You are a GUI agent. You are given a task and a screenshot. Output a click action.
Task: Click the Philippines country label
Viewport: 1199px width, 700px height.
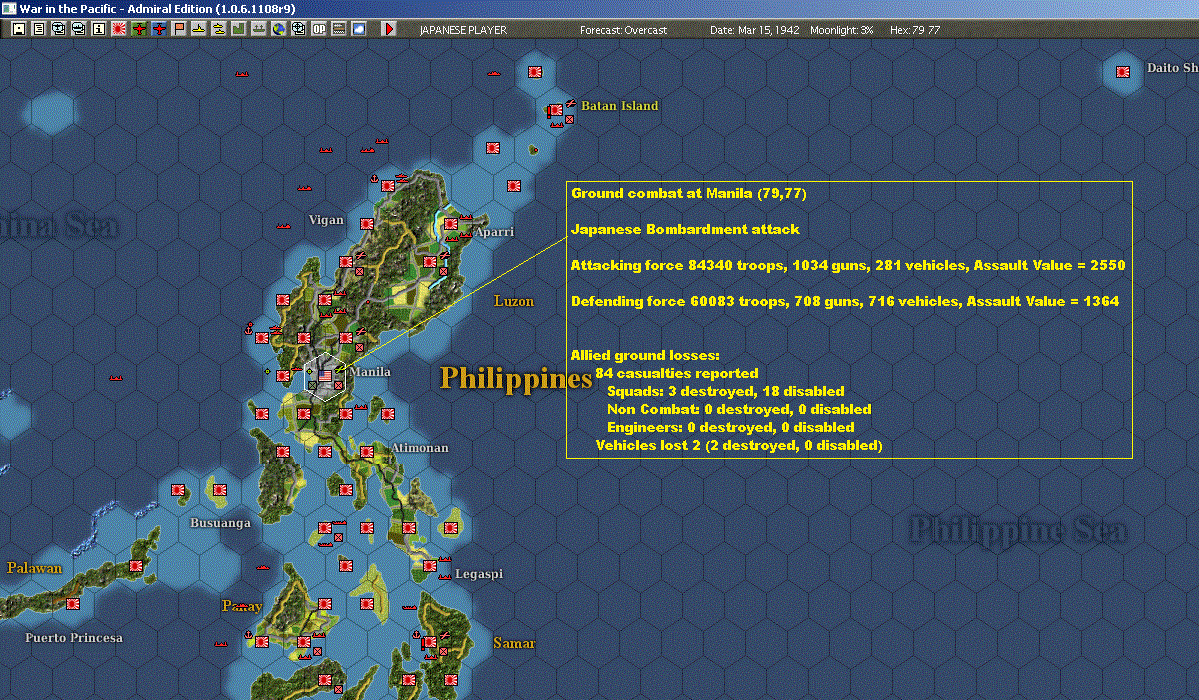pyautogui.click(x=516, y=378)
